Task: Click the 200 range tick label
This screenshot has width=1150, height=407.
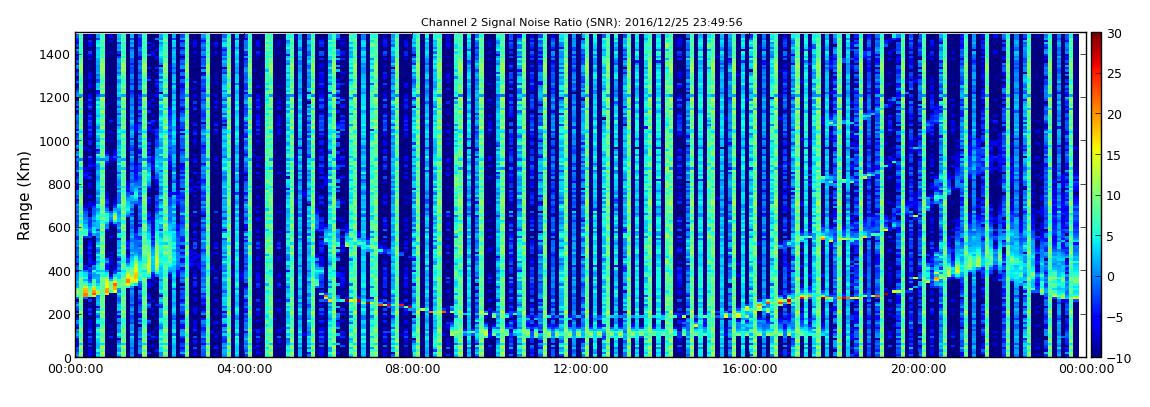Action: [59, 315]
